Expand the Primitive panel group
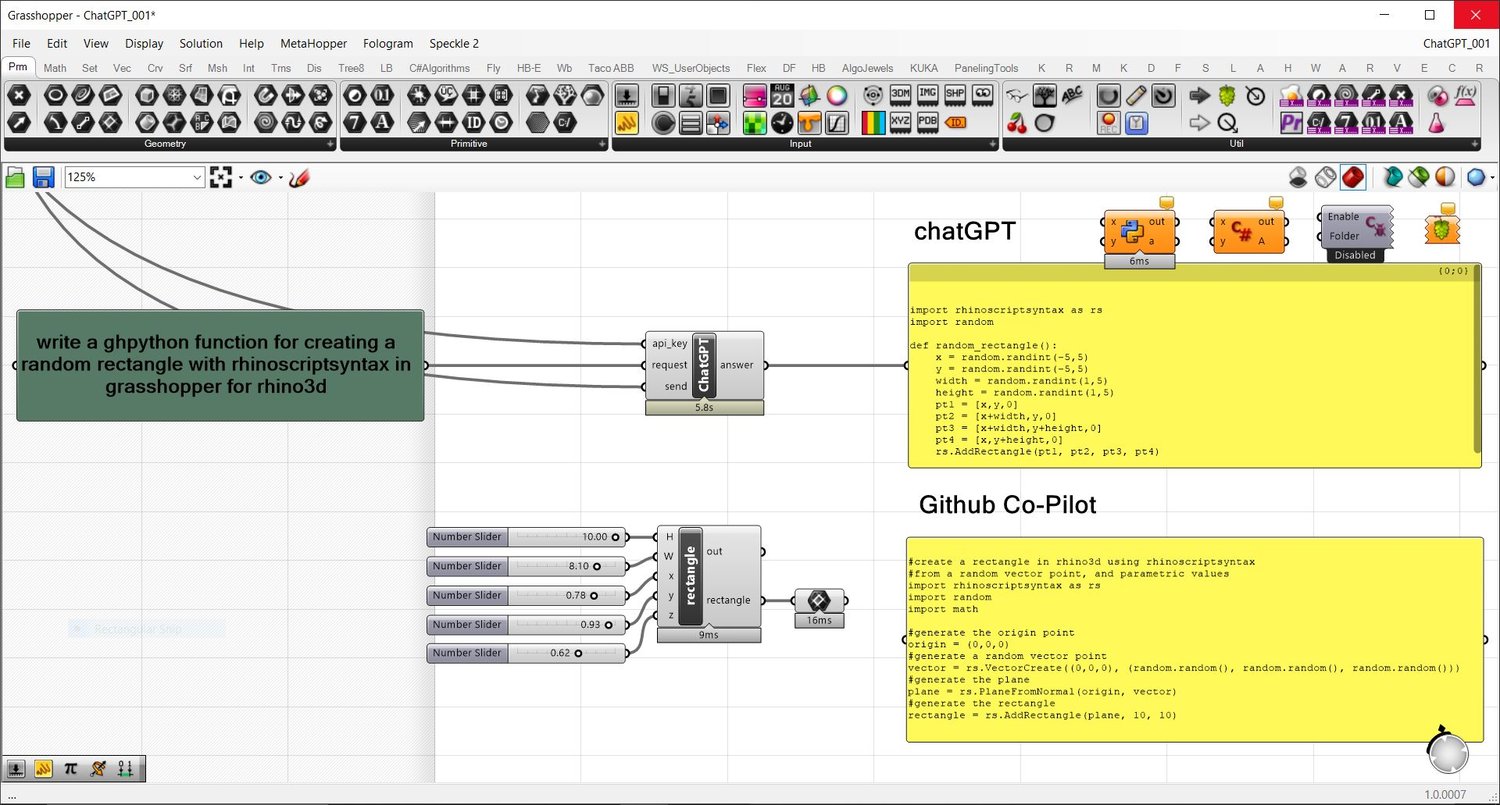 (602, 144)
